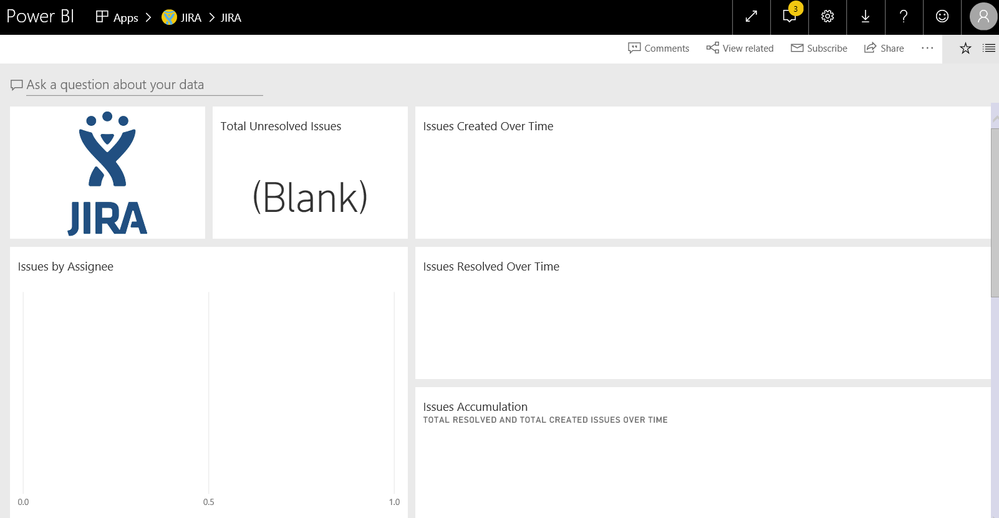The width and height of the screenshot is (999, 518).
Task: Open notifications with yellow badge
Action: [x=789, y=17]
